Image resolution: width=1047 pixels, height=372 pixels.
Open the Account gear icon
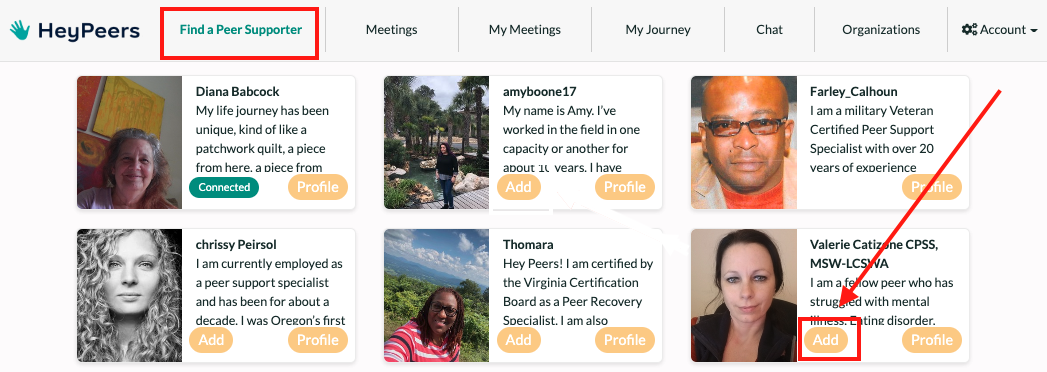pyautogui.click(x=969, y=30)
